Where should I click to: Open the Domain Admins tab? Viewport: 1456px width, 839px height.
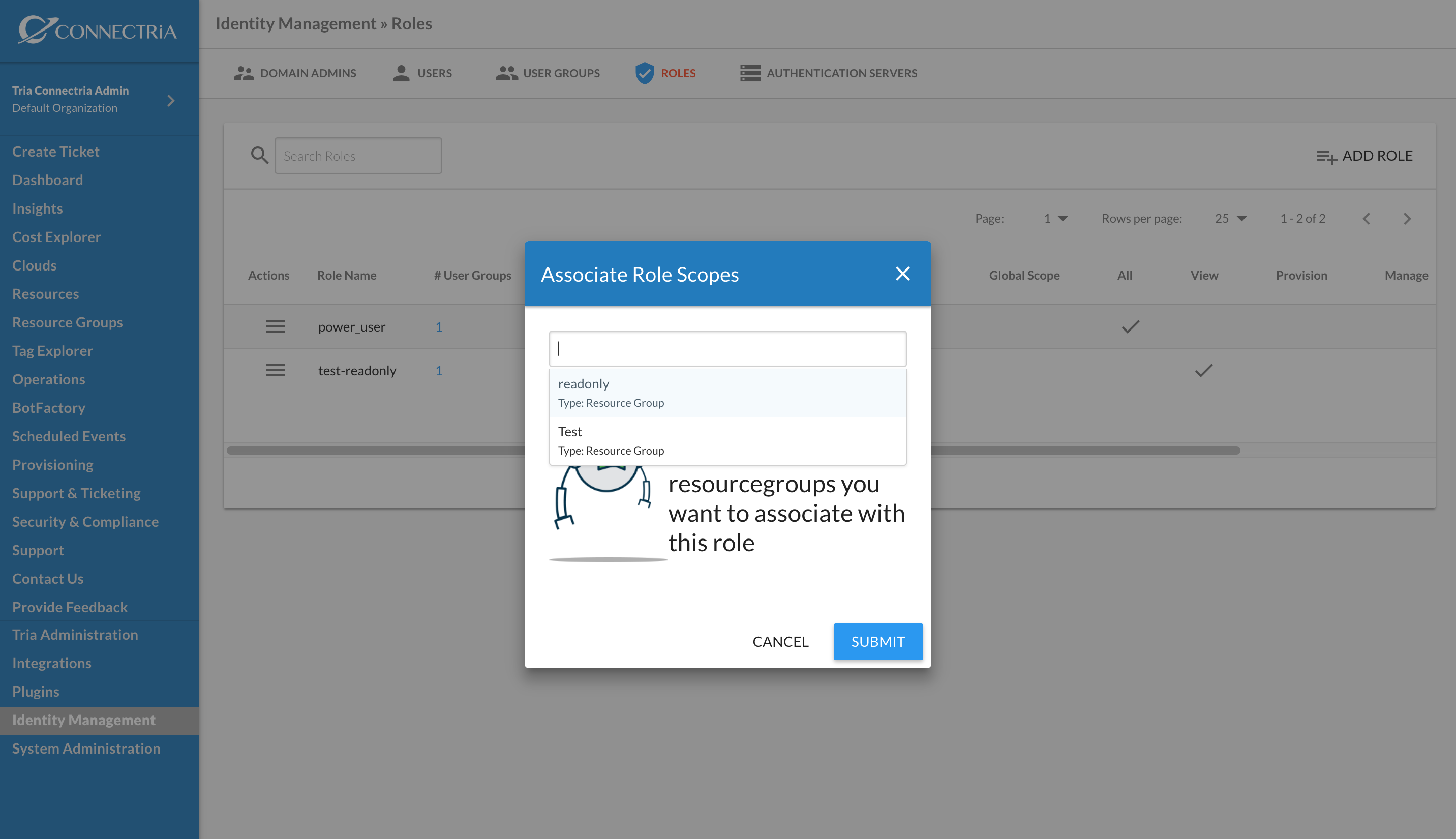(x=294, y=73)
